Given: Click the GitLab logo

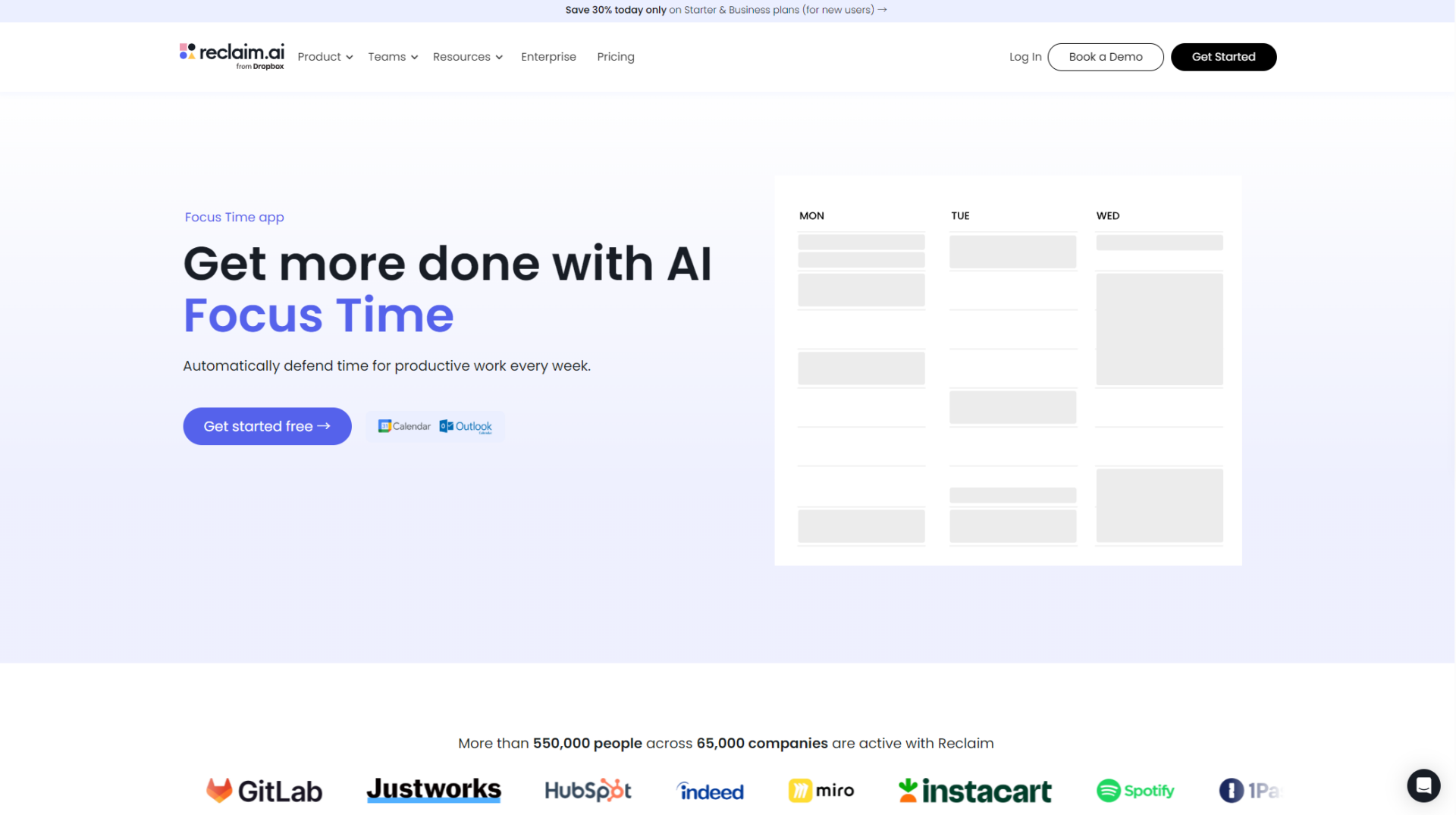Looking at the screenshot, I should point(264,791).
